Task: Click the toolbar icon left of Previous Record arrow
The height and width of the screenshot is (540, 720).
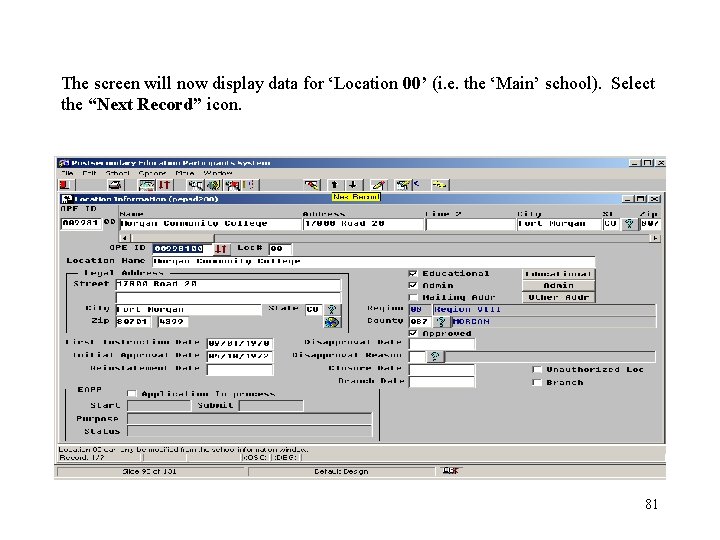Action: (x=312, y=185)
